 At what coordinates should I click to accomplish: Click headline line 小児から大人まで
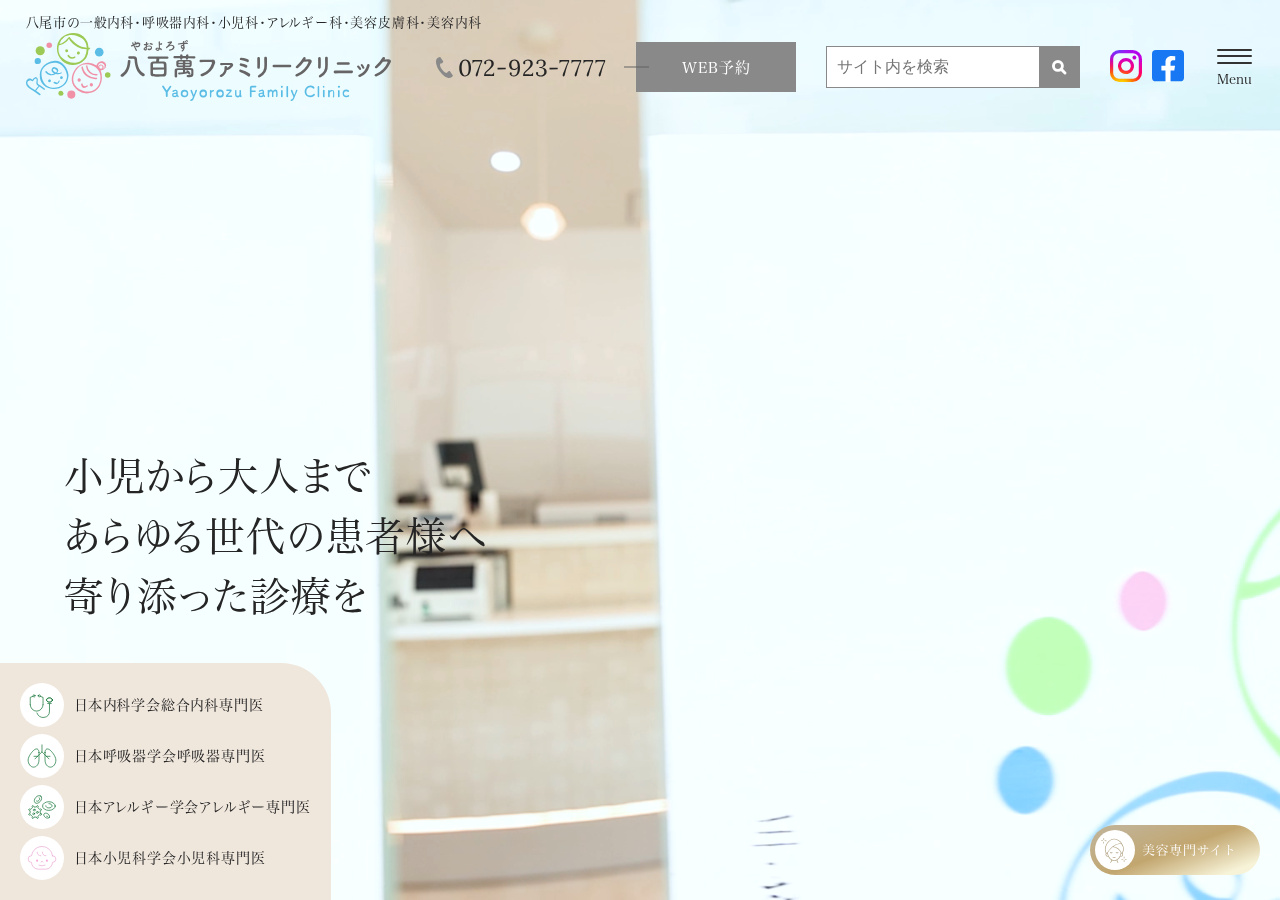coord(218,476)
